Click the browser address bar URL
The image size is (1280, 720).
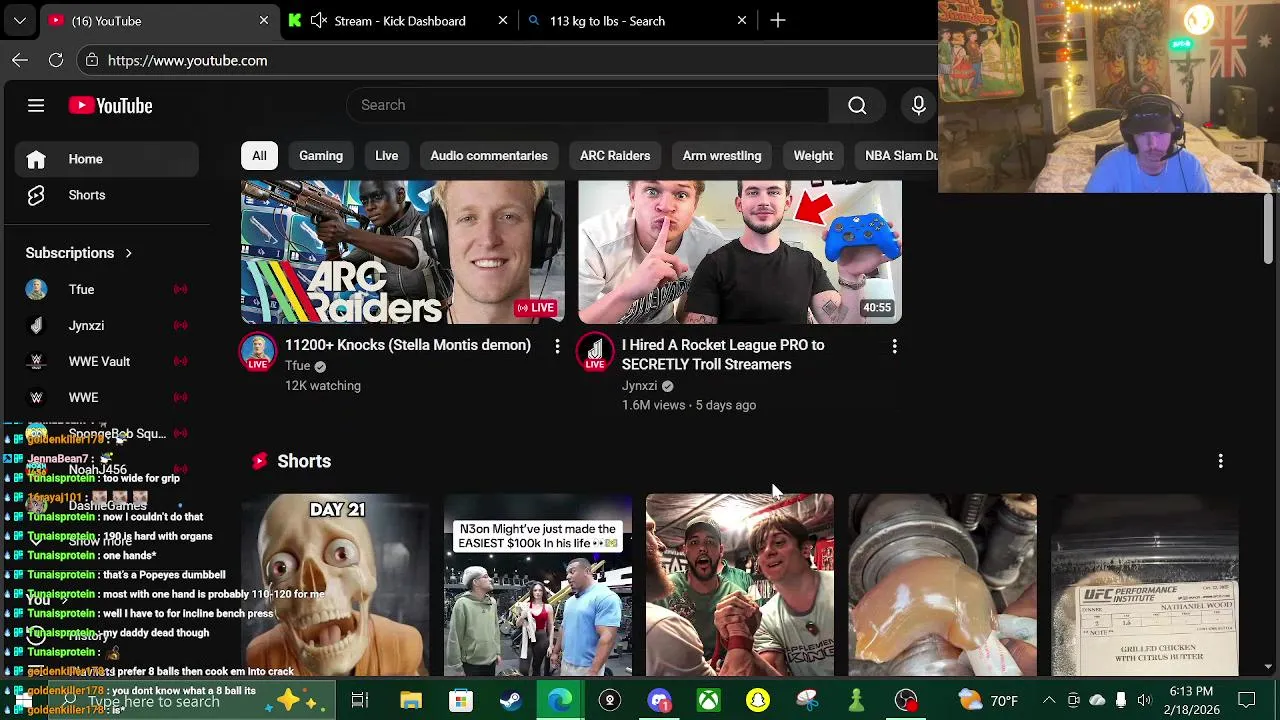coord(187,61)
